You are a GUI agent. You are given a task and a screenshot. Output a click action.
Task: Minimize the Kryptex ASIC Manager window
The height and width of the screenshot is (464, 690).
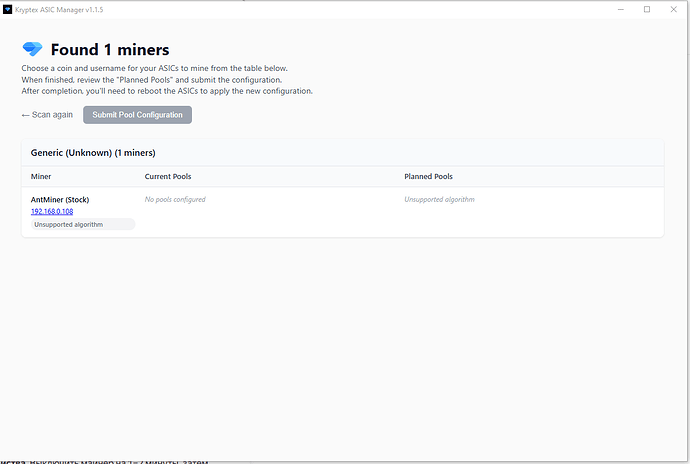click(618, 9)
